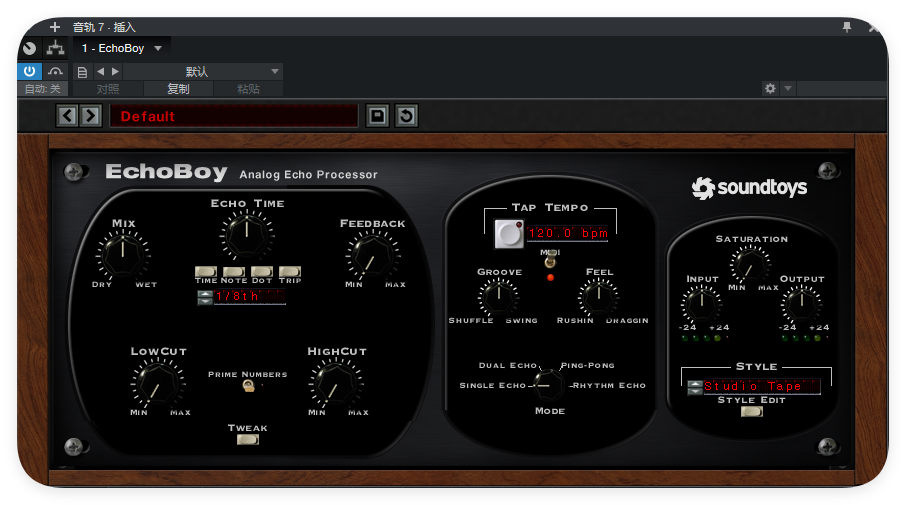
Task: Click the 自动: 关 automation button
Action: click(x=43, y=89)
